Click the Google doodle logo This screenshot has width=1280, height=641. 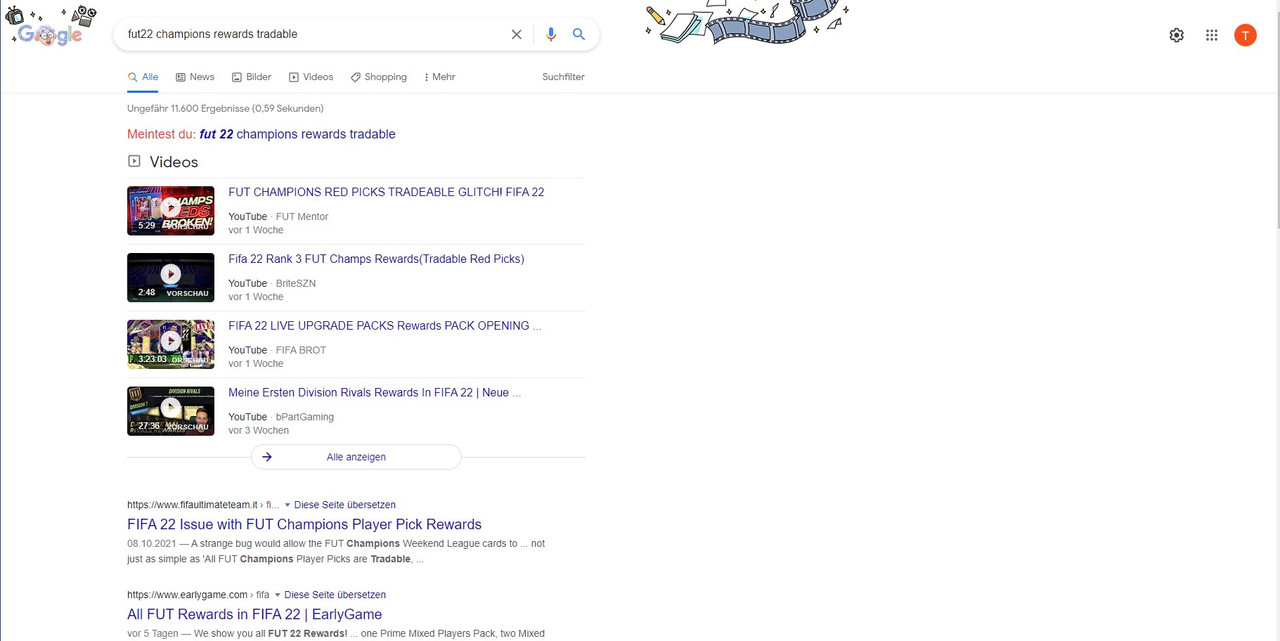[x=50, y=30]
